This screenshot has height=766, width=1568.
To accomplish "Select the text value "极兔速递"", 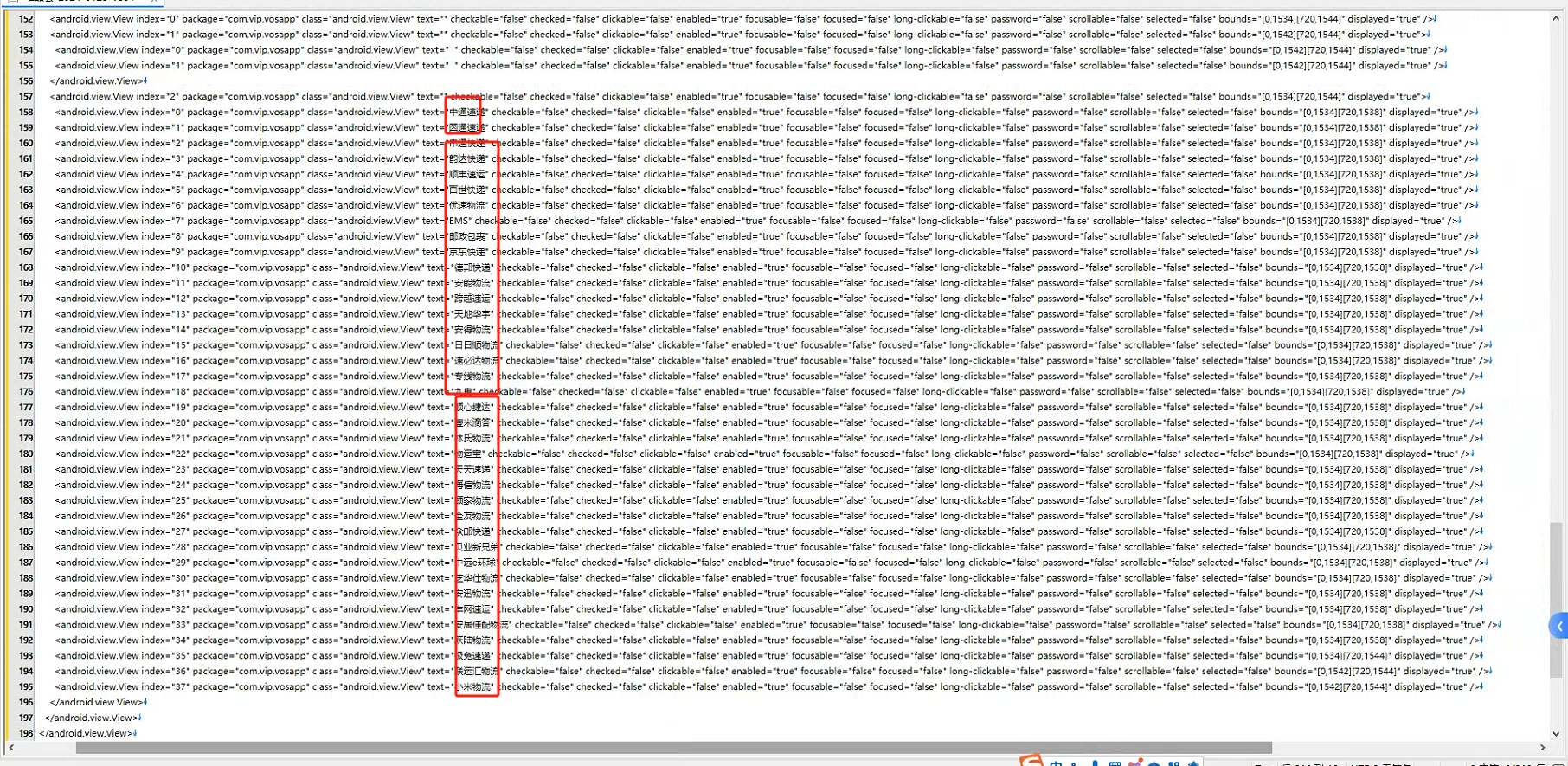I will (x=472, y=656).
